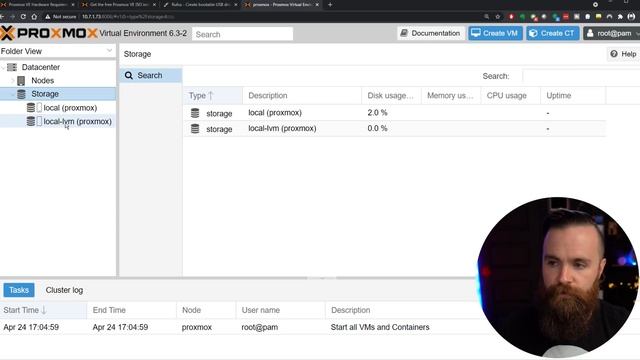The height and width of the screenshot is (360, 640).
Task: Switch to the Tasks tab
Action: click(19, 290)
